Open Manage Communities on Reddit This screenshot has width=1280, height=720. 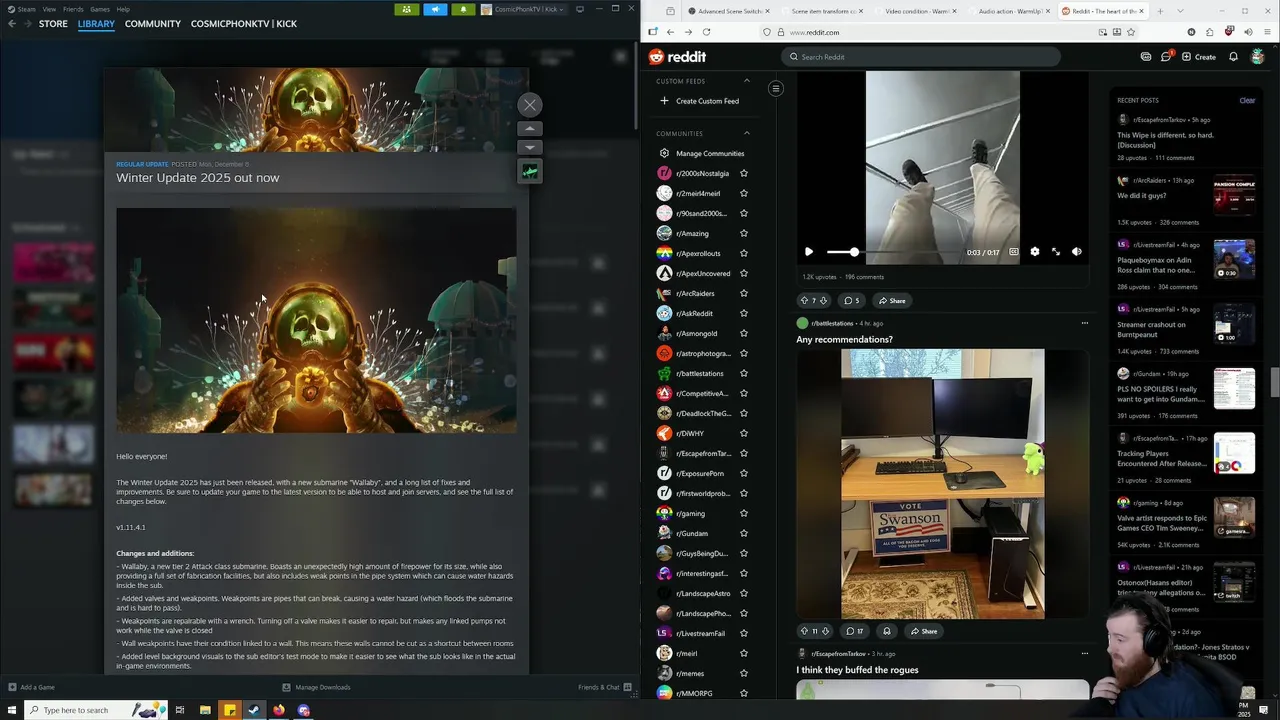point(701,153)
